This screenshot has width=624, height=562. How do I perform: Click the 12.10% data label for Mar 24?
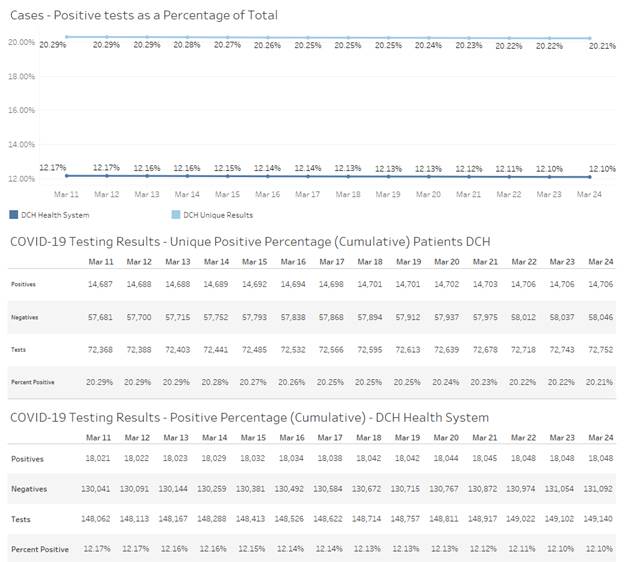603,168
